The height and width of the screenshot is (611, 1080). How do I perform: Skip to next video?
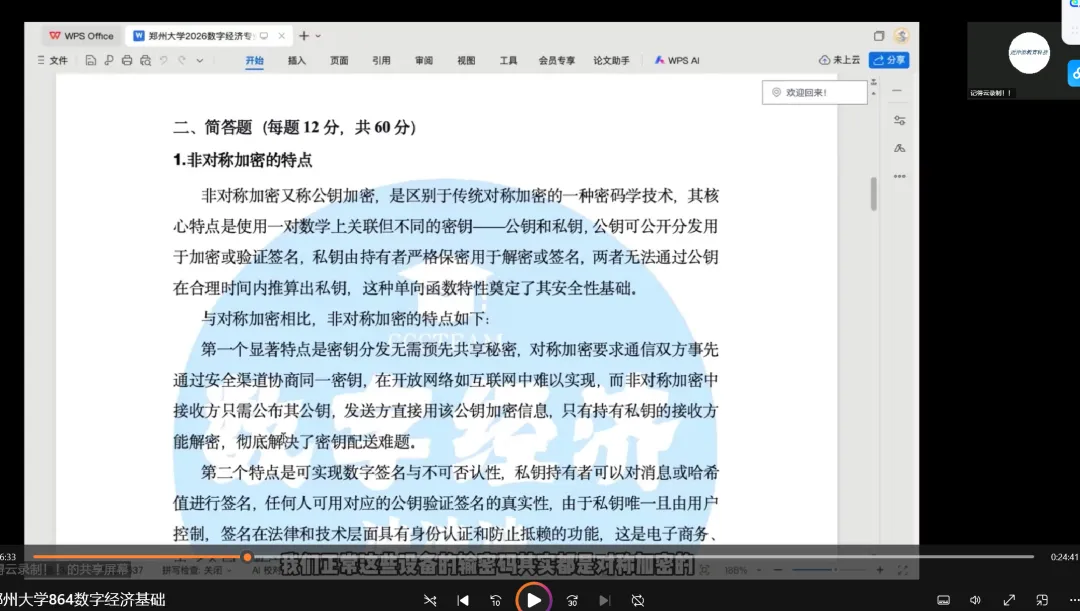pos(605,601)
